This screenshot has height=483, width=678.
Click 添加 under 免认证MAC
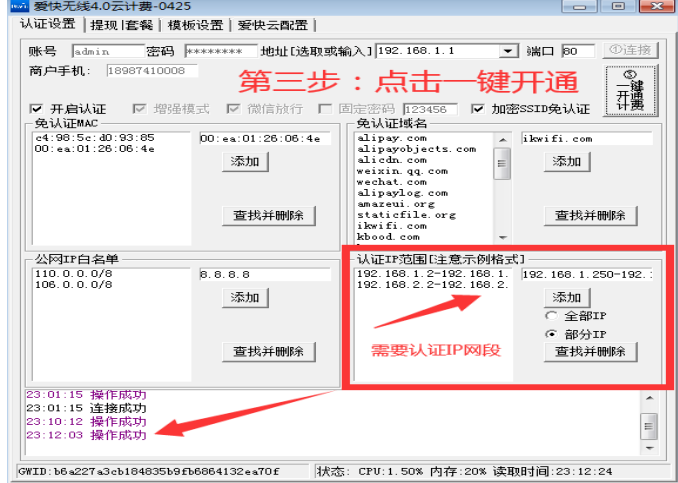[x=244, y=161]
